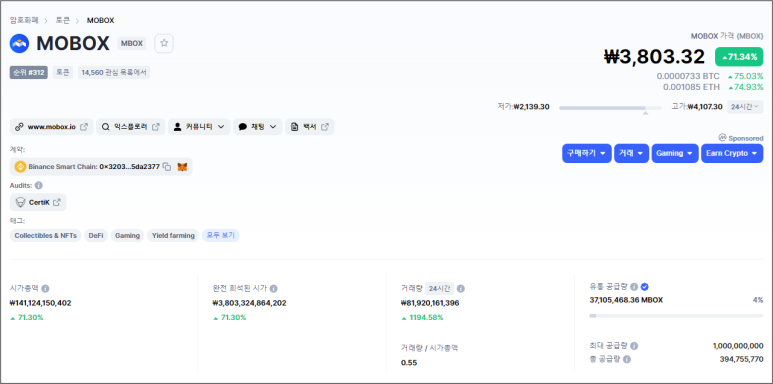
Task: Click the 순위 #312 rank badge
Action: coord(29,73)
